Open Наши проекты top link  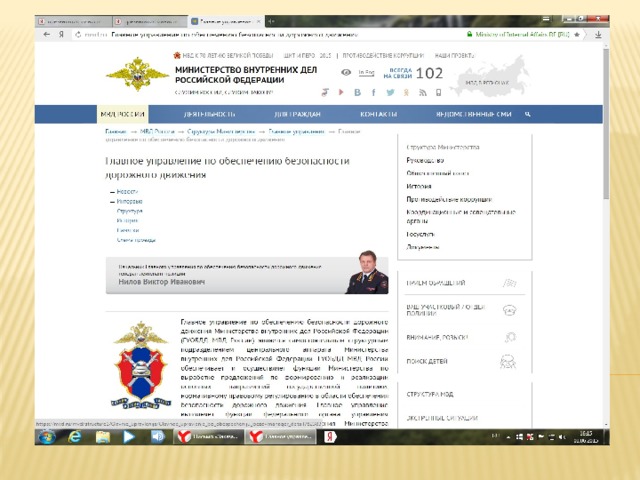[454, 56]
